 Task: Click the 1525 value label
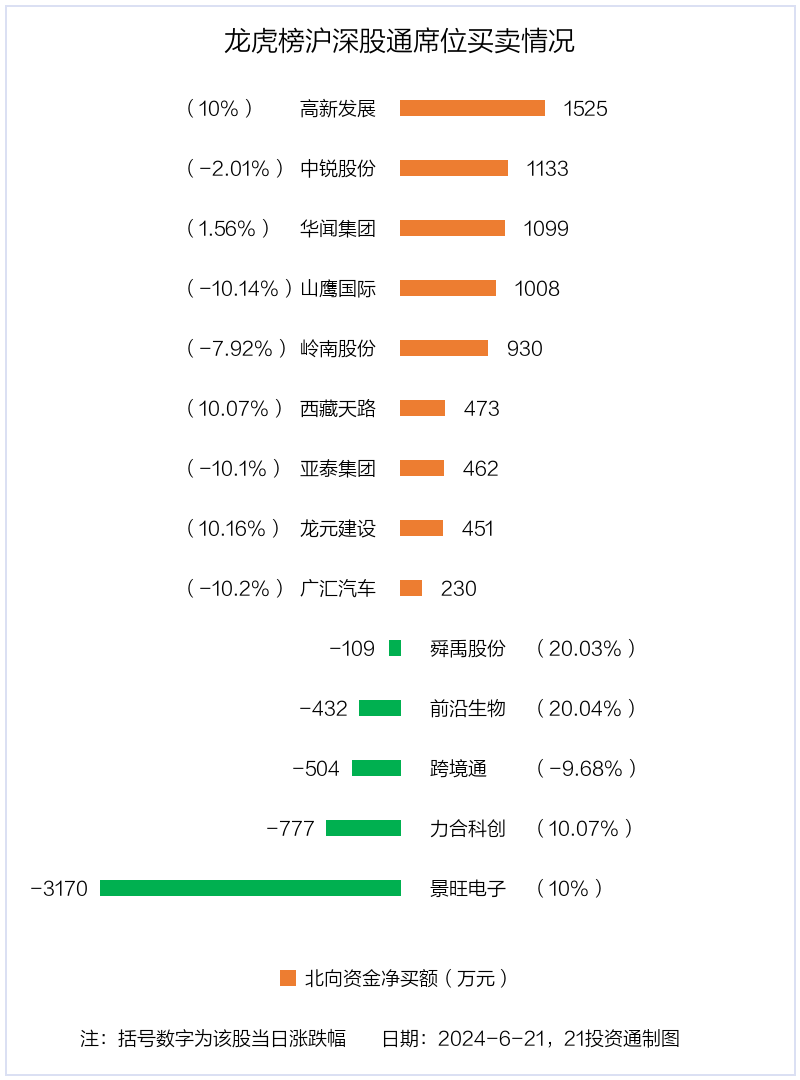coord(585,108)
